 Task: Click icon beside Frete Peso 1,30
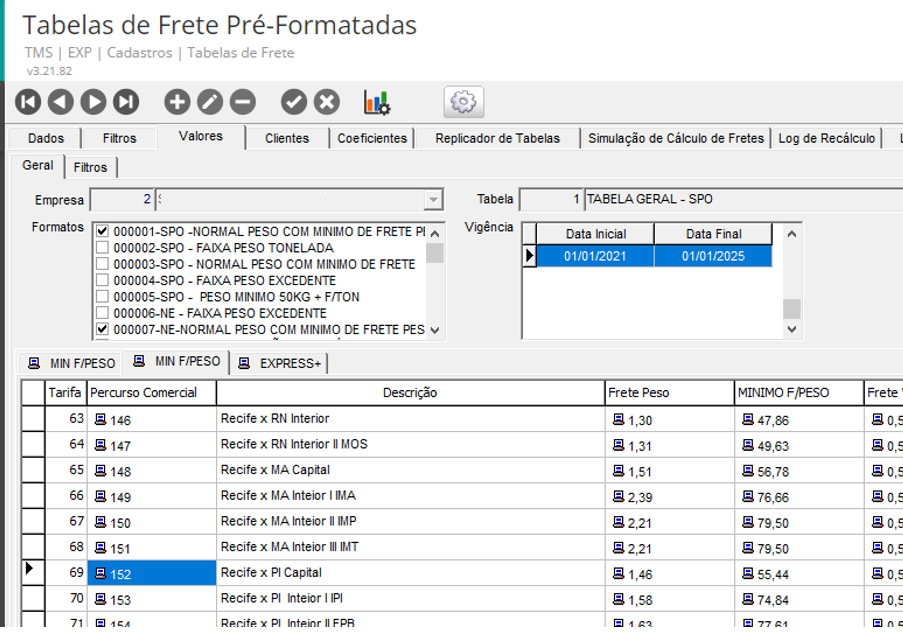pos(619,419)
